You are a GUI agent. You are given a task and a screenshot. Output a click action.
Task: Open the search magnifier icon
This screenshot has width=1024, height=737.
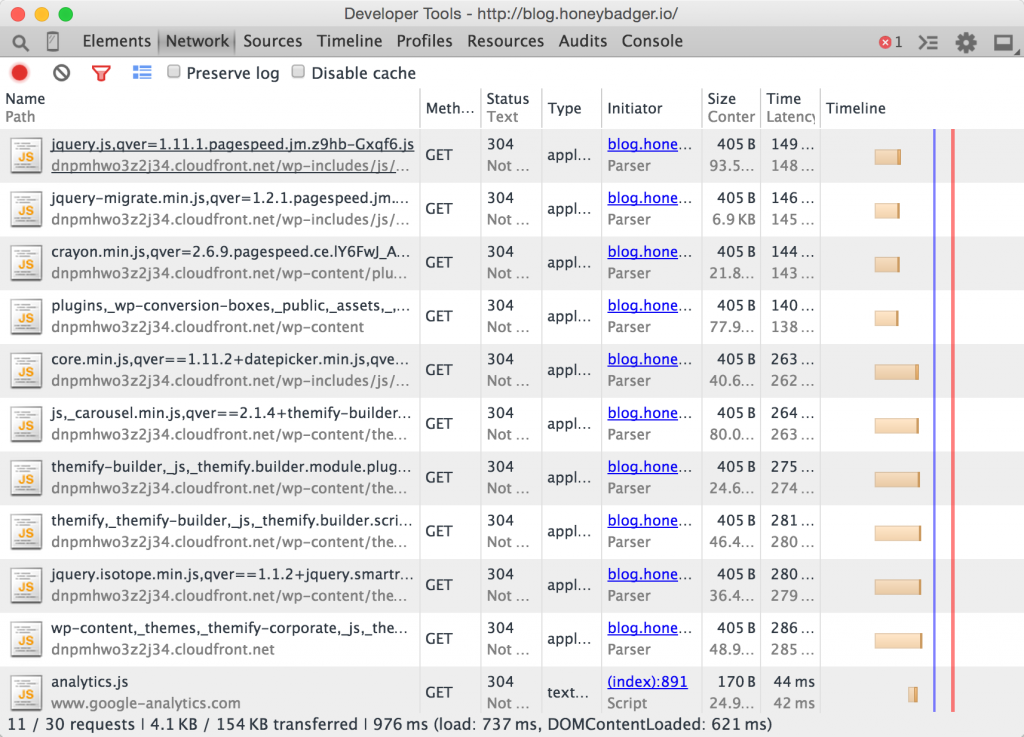[20, 42]
